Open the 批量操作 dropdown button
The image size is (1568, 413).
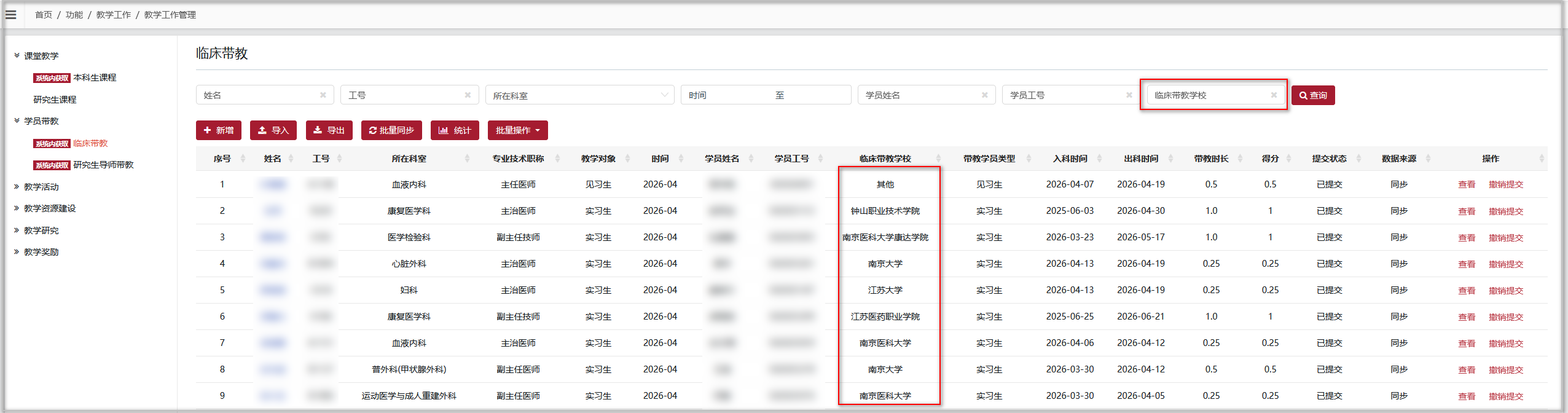(x=517, y=130)
